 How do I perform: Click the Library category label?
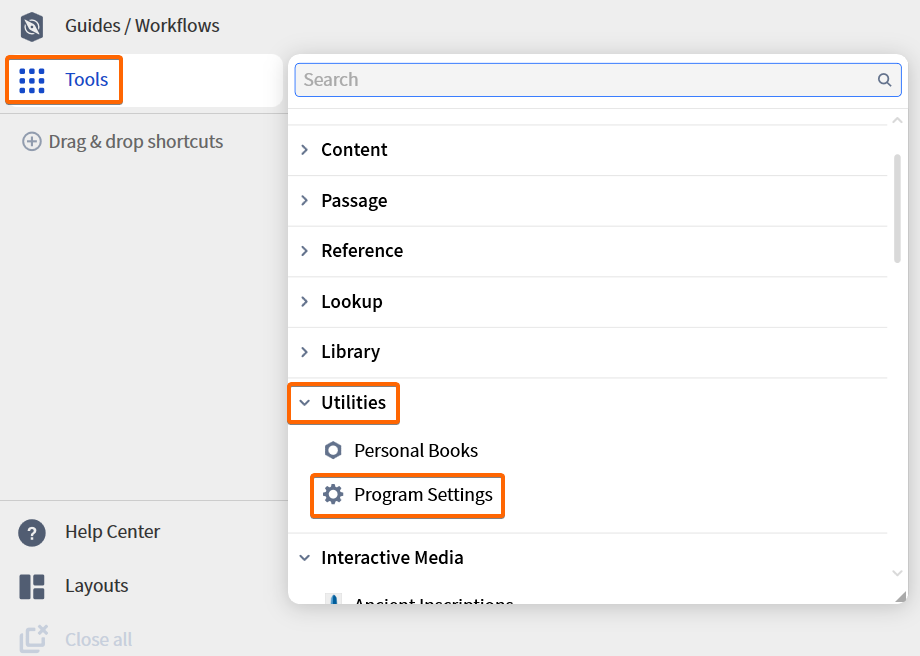coord(350,352)
